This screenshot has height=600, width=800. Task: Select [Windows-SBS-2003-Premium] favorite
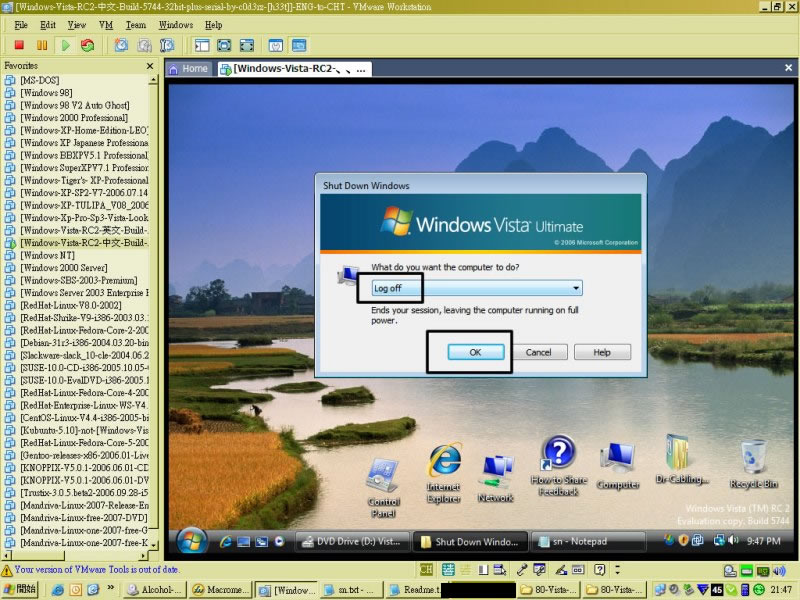[79, 280]
